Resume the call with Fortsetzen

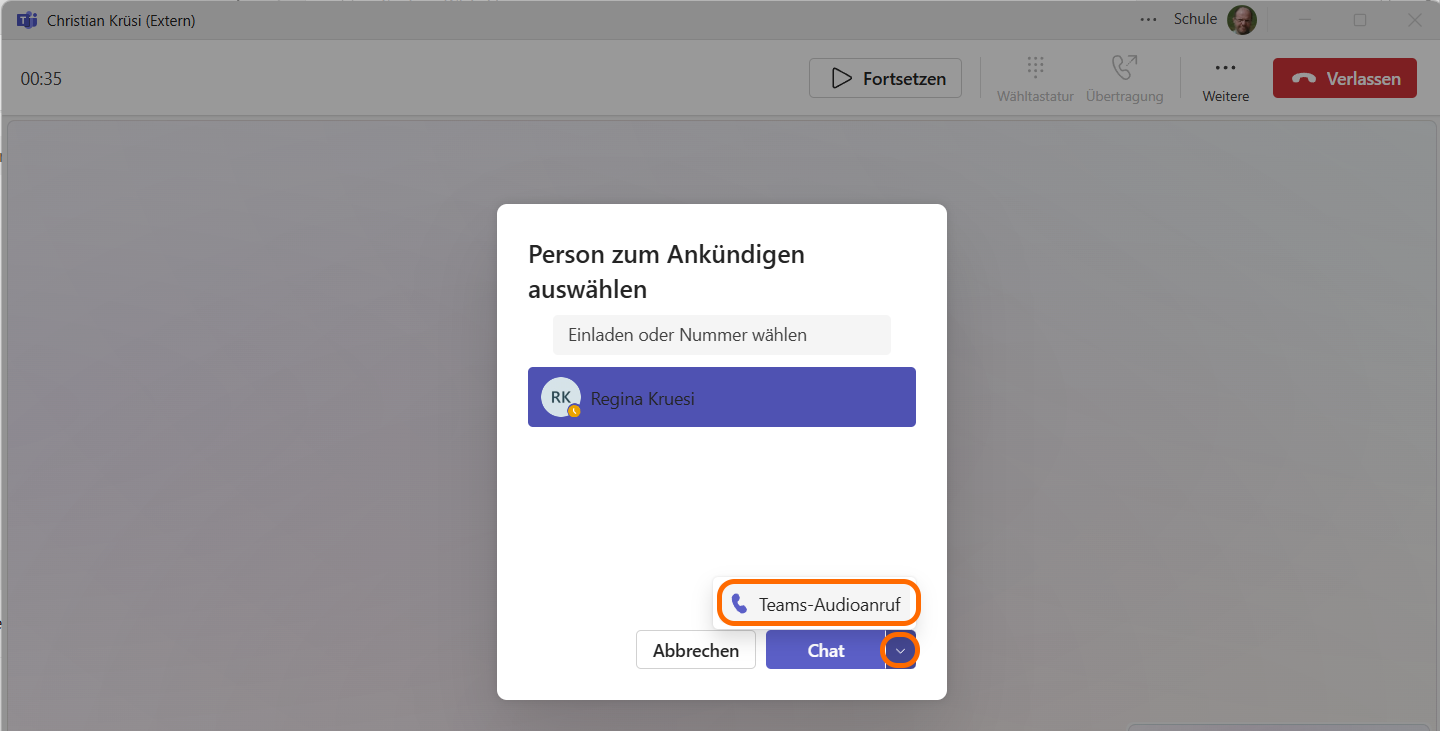pos(885,79)
